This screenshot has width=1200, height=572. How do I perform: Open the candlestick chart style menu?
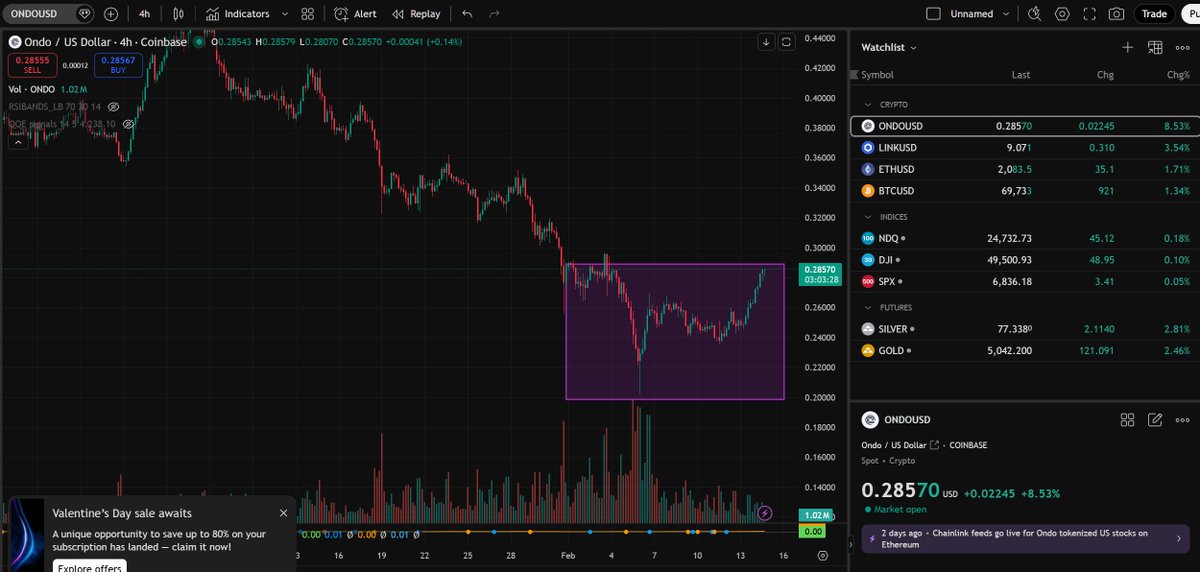[x=178, y=14]
